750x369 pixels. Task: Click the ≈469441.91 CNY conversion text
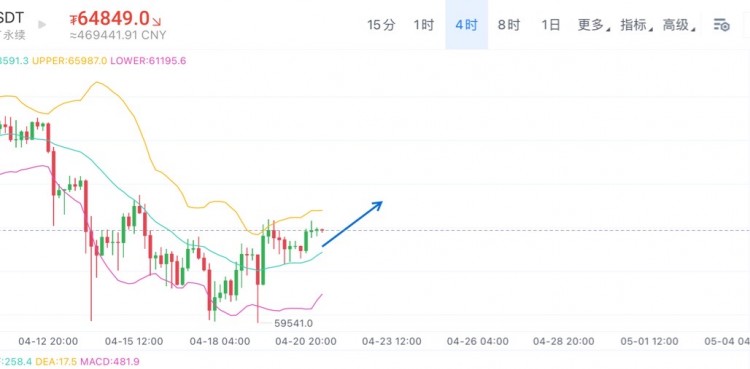coord(118,35)
